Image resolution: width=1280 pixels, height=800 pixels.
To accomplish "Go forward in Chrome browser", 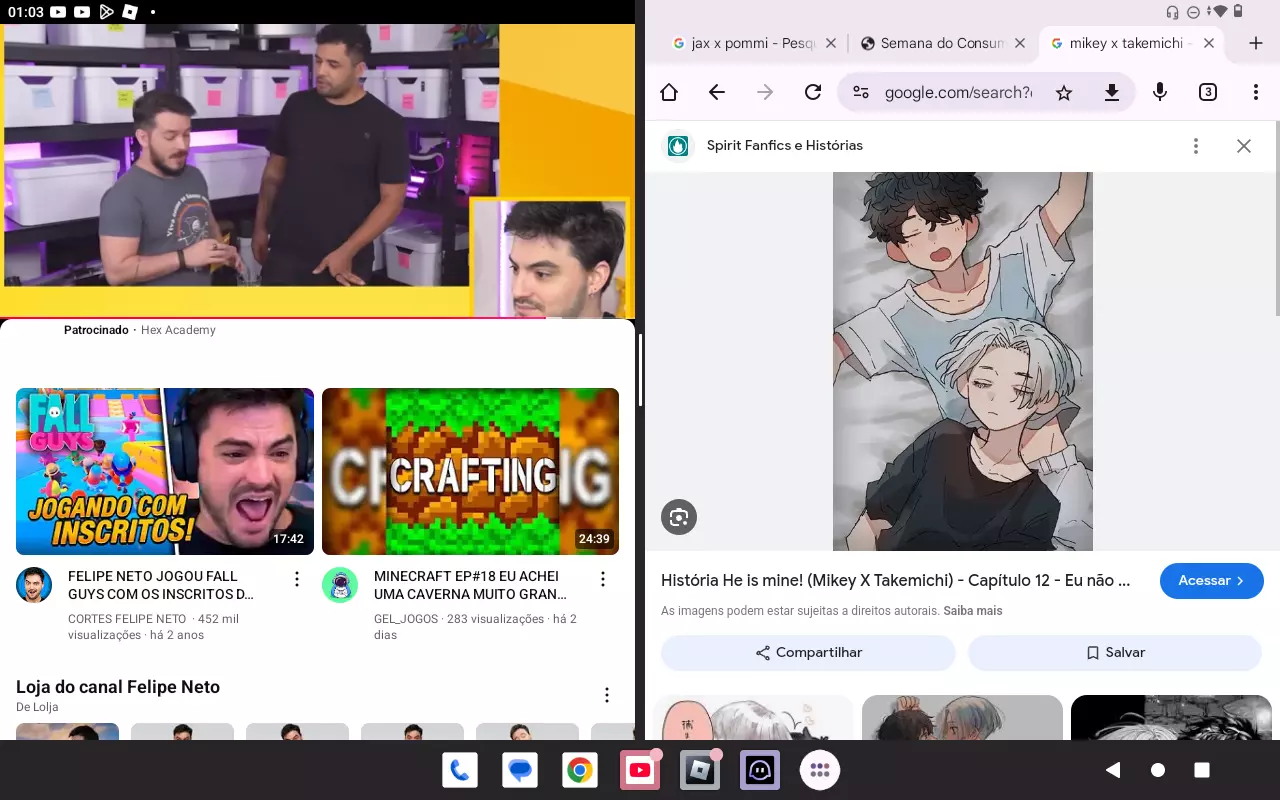I will point(765,93).
